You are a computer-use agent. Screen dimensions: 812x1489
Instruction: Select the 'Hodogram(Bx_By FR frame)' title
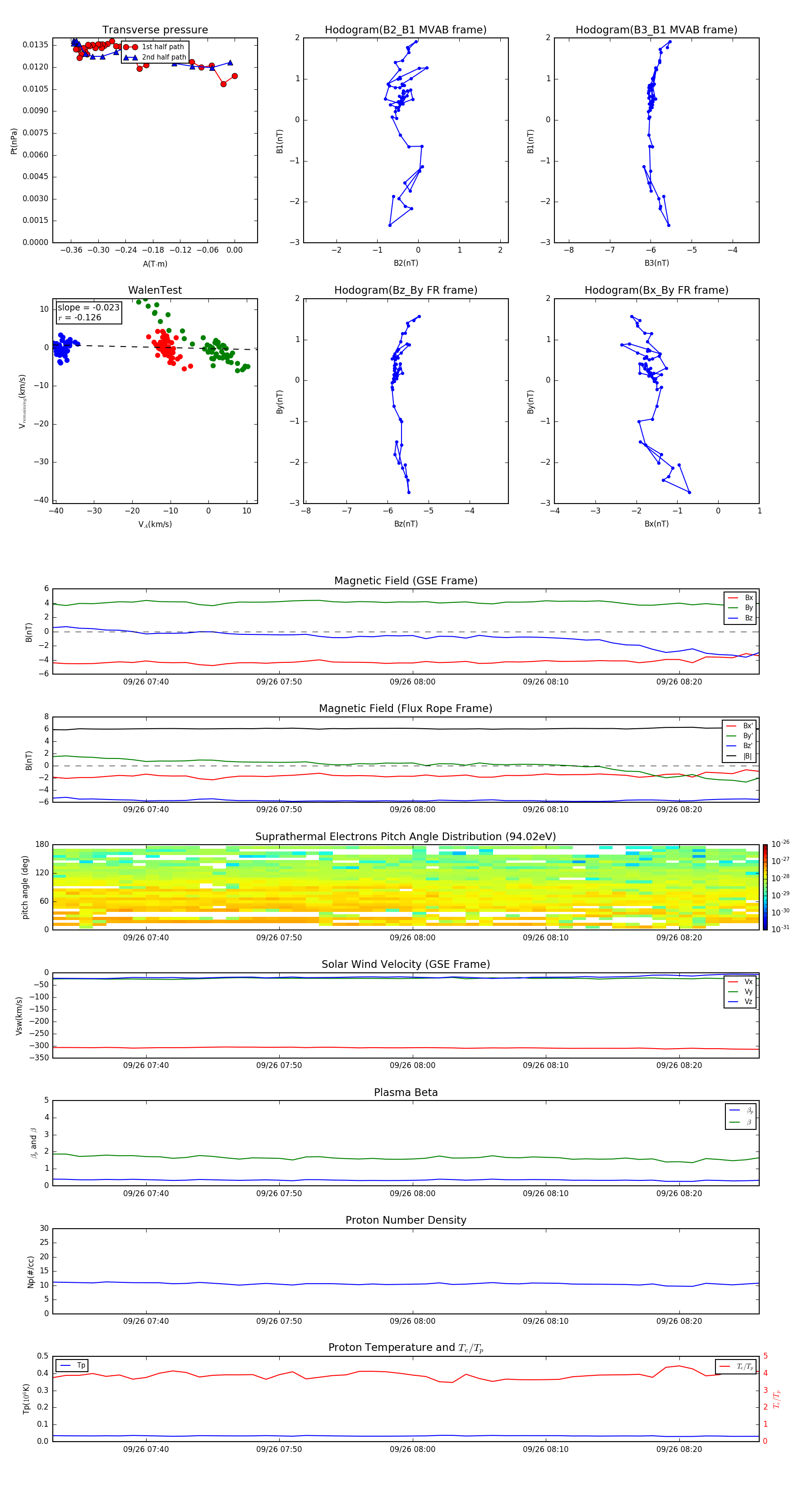(656, 290)
